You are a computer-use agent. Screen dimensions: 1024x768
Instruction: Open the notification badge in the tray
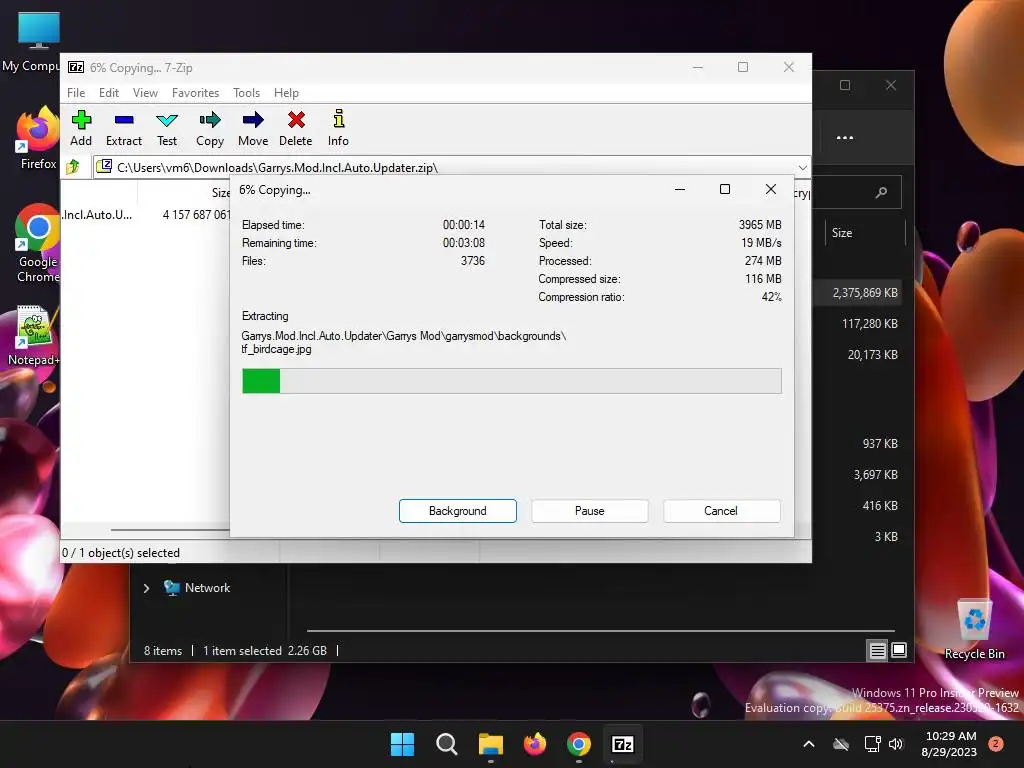pos(996,744)
